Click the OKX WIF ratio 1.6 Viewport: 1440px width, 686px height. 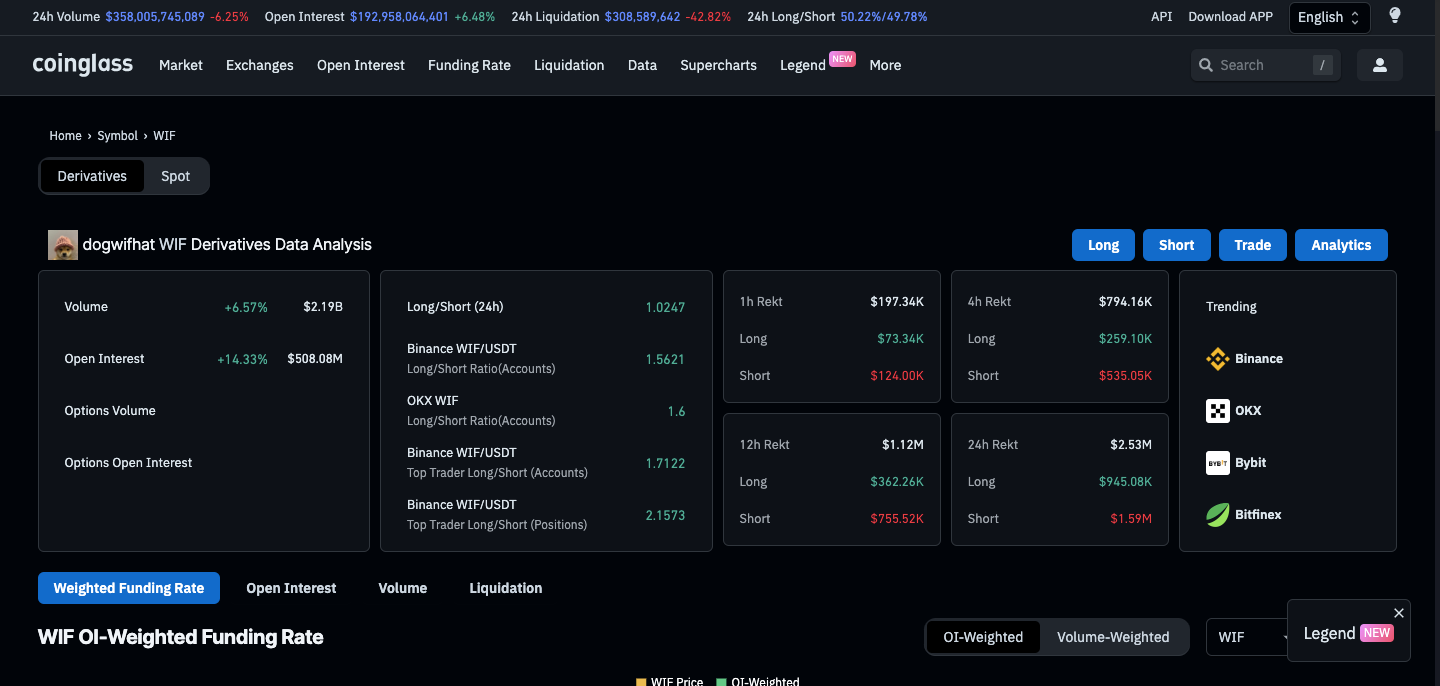coord(676,411)
